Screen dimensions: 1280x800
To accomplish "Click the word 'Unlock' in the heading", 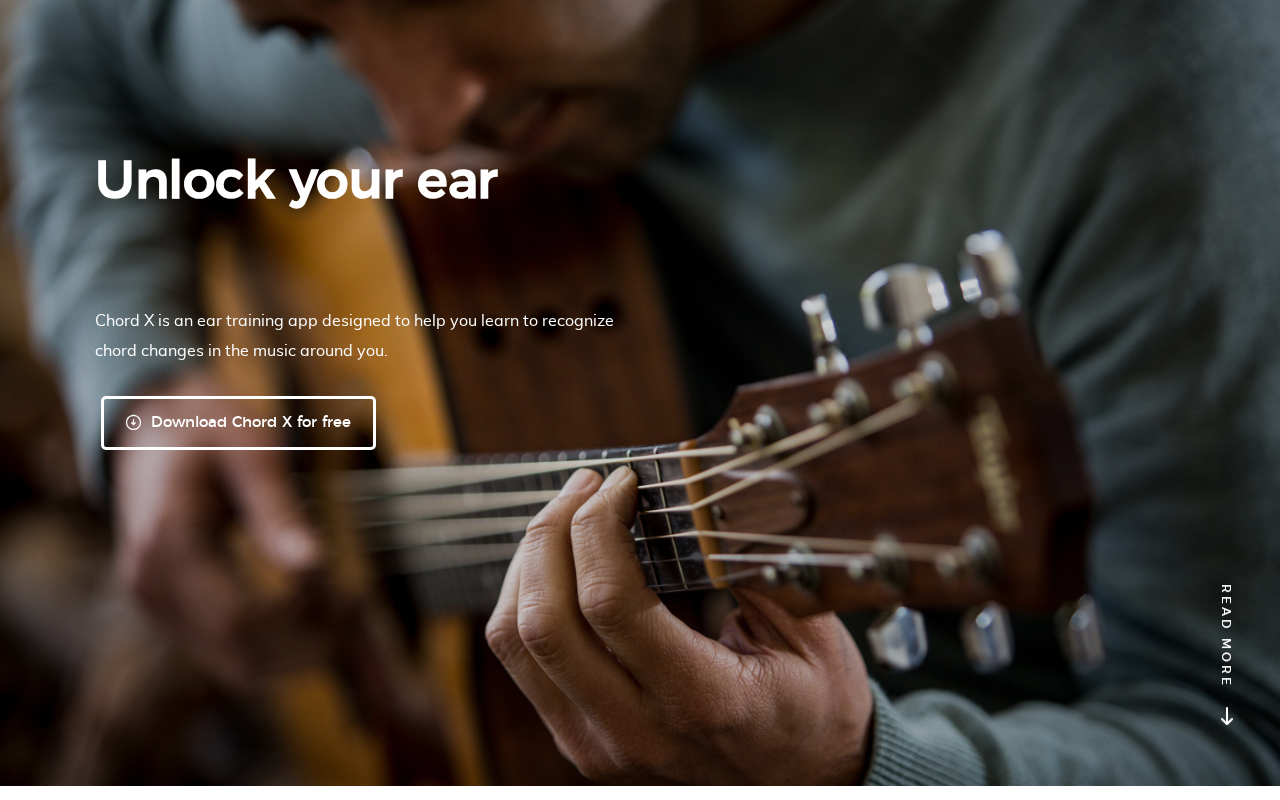I will (185, 180).
